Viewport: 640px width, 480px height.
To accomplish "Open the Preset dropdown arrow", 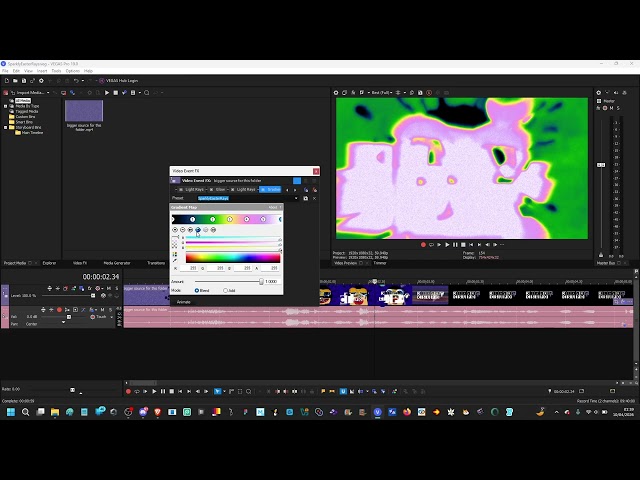I will (296, 198).
